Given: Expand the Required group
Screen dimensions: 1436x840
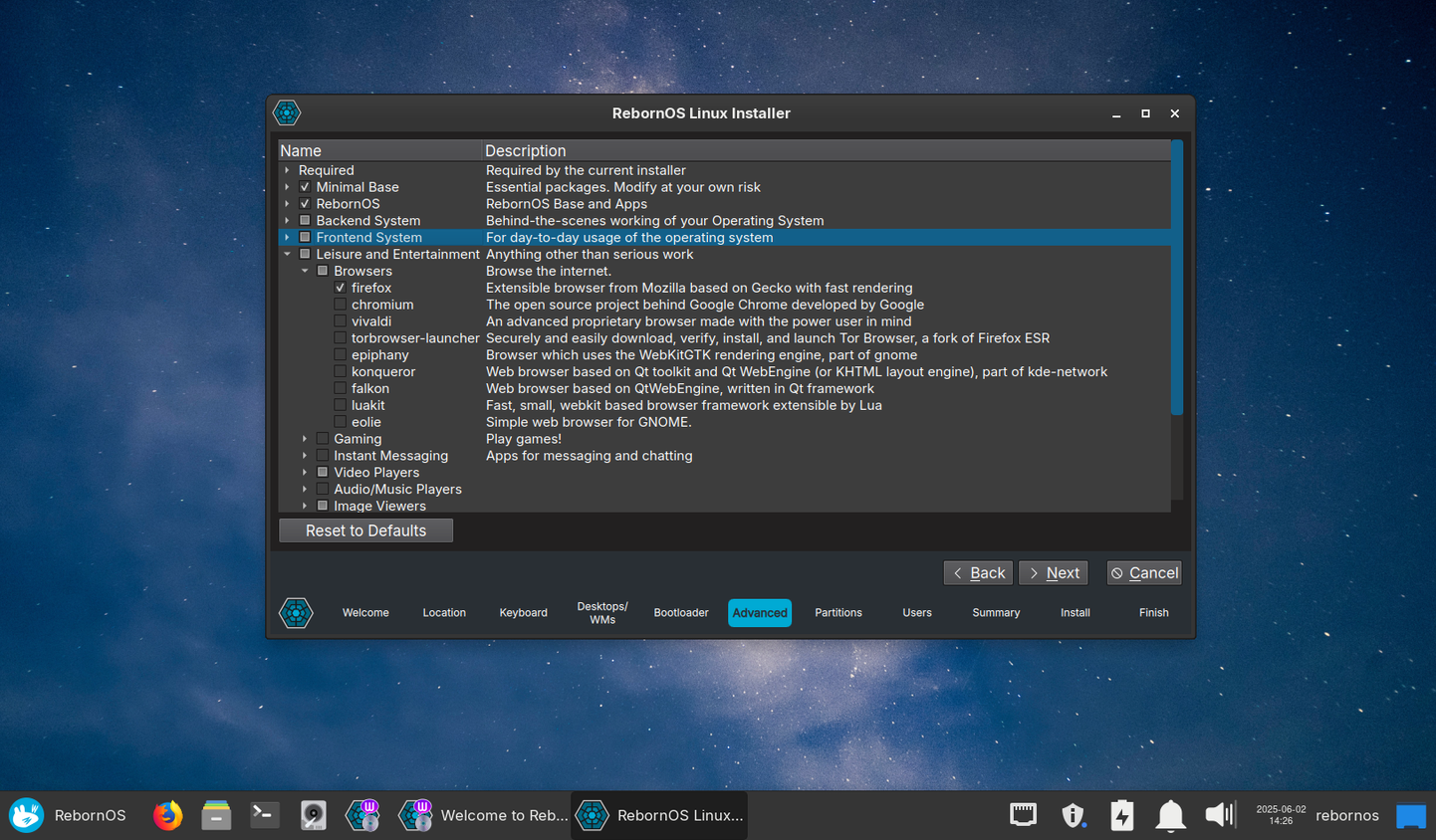Looking at the screenshot, I should coord(288,170).
